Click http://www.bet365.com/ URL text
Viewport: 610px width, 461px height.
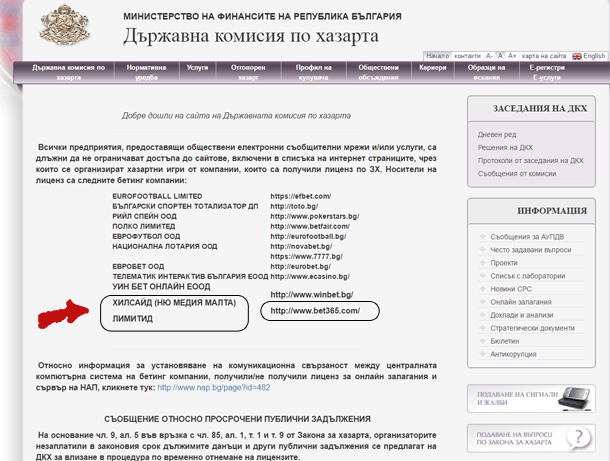(x=315, y=311)
